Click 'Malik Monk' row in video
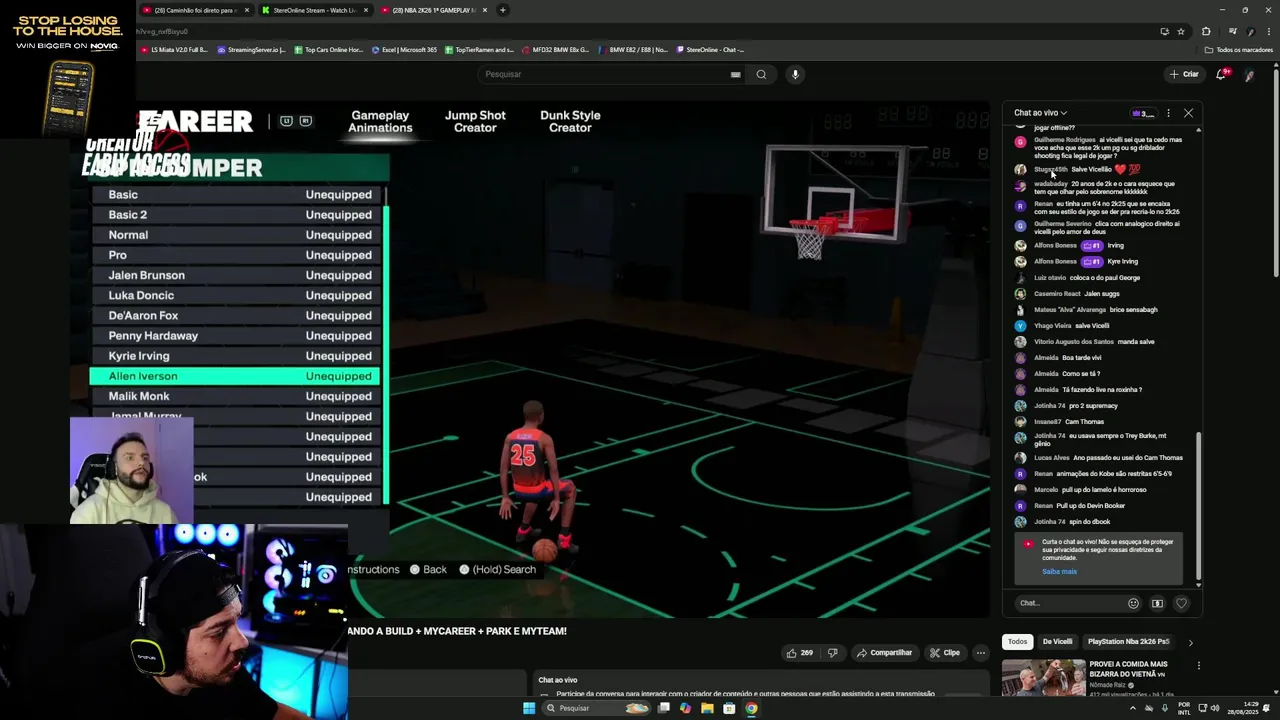Viewport: 1280px width, 720px height. pyautogui.click(x=234, y=396)
